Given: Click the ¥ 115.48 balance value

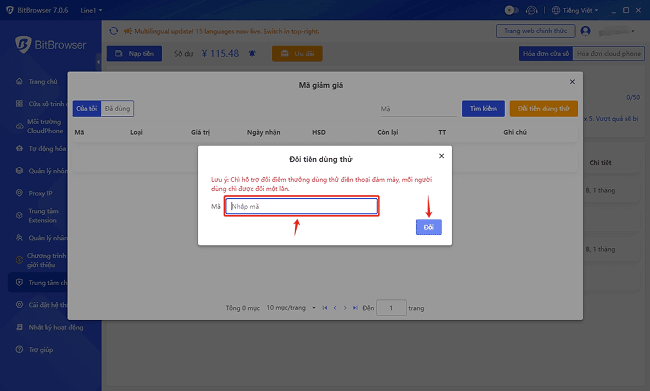Looking at the screenshot, I should coord(220,53).
